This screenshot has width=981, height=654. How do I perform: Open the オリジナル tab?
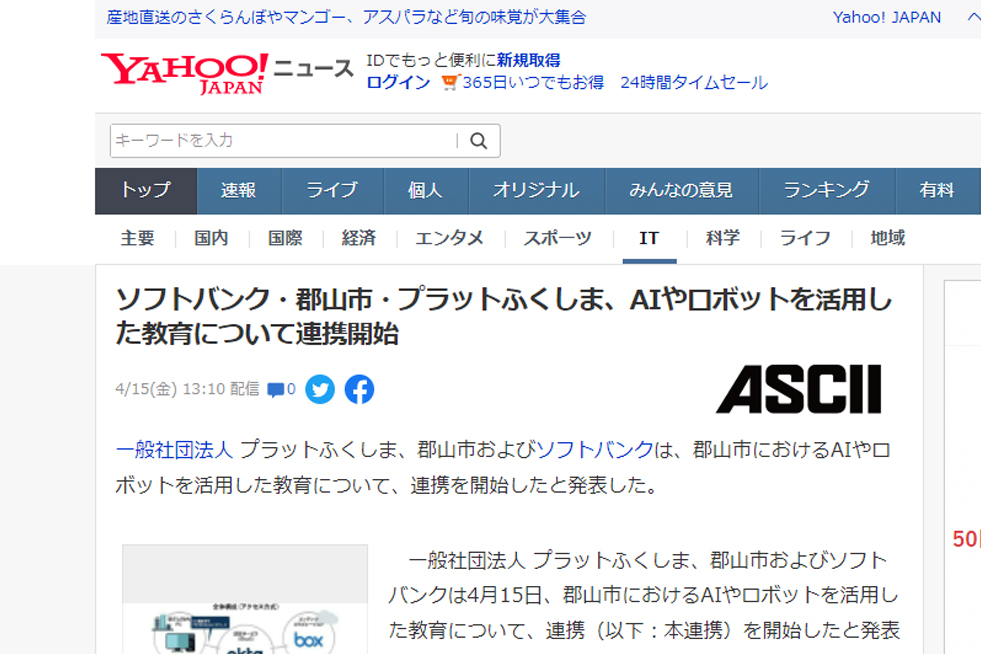[x=536, y=190]
